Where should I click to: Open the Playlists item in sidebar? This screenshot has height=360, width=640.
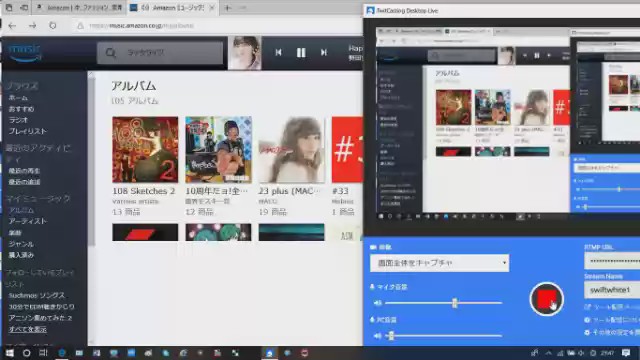click(x=28, y=131)
